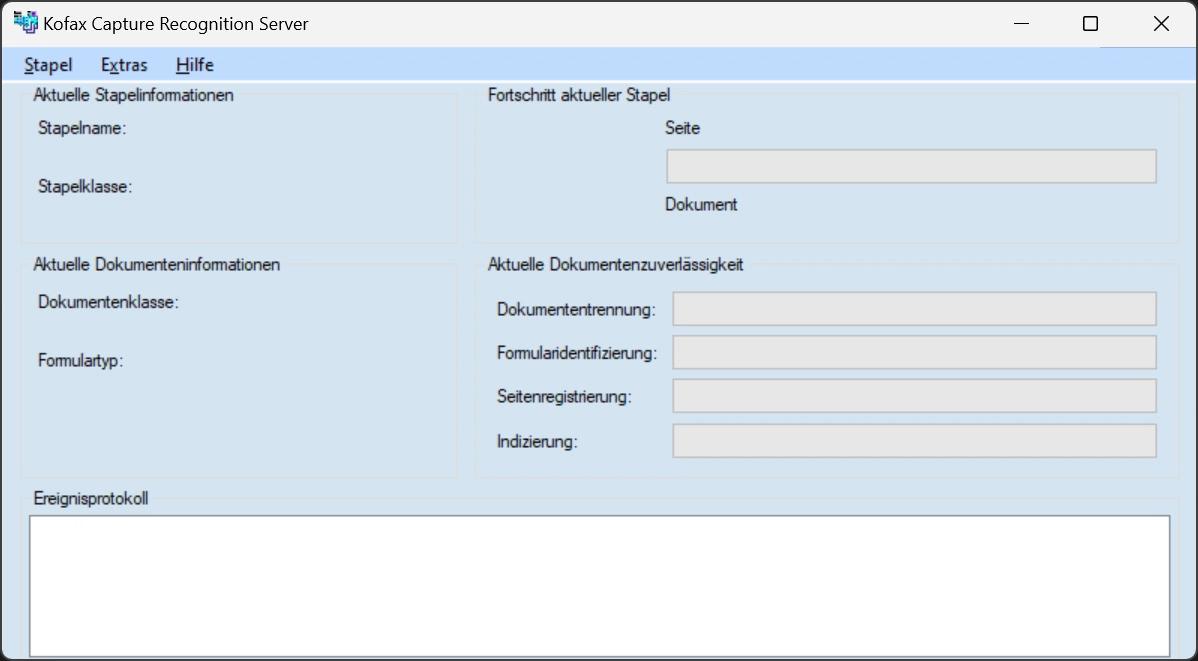Click the Dokumententrennung confidence bar
Screen dimensions: 1198x661
click(x=914, y=309)
